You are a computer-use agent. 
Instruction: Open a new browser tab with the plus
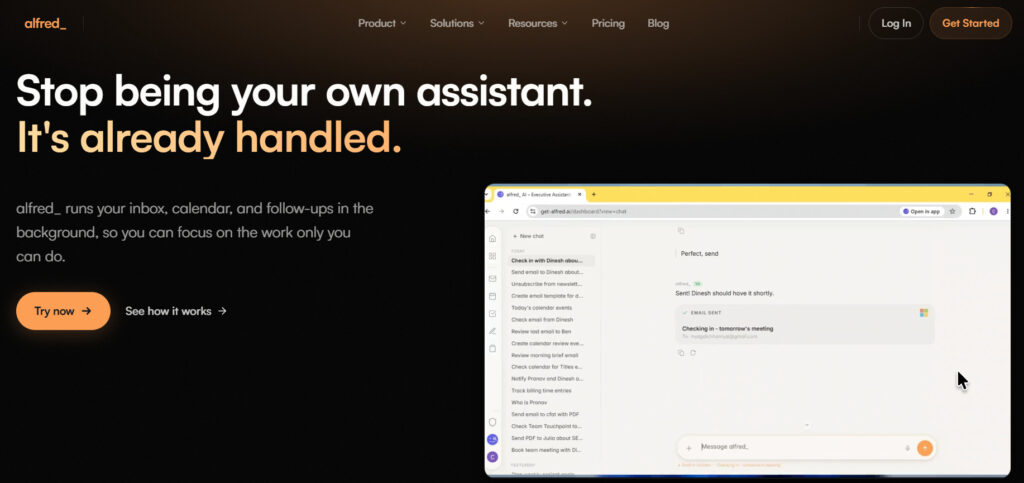coord(594,195)
